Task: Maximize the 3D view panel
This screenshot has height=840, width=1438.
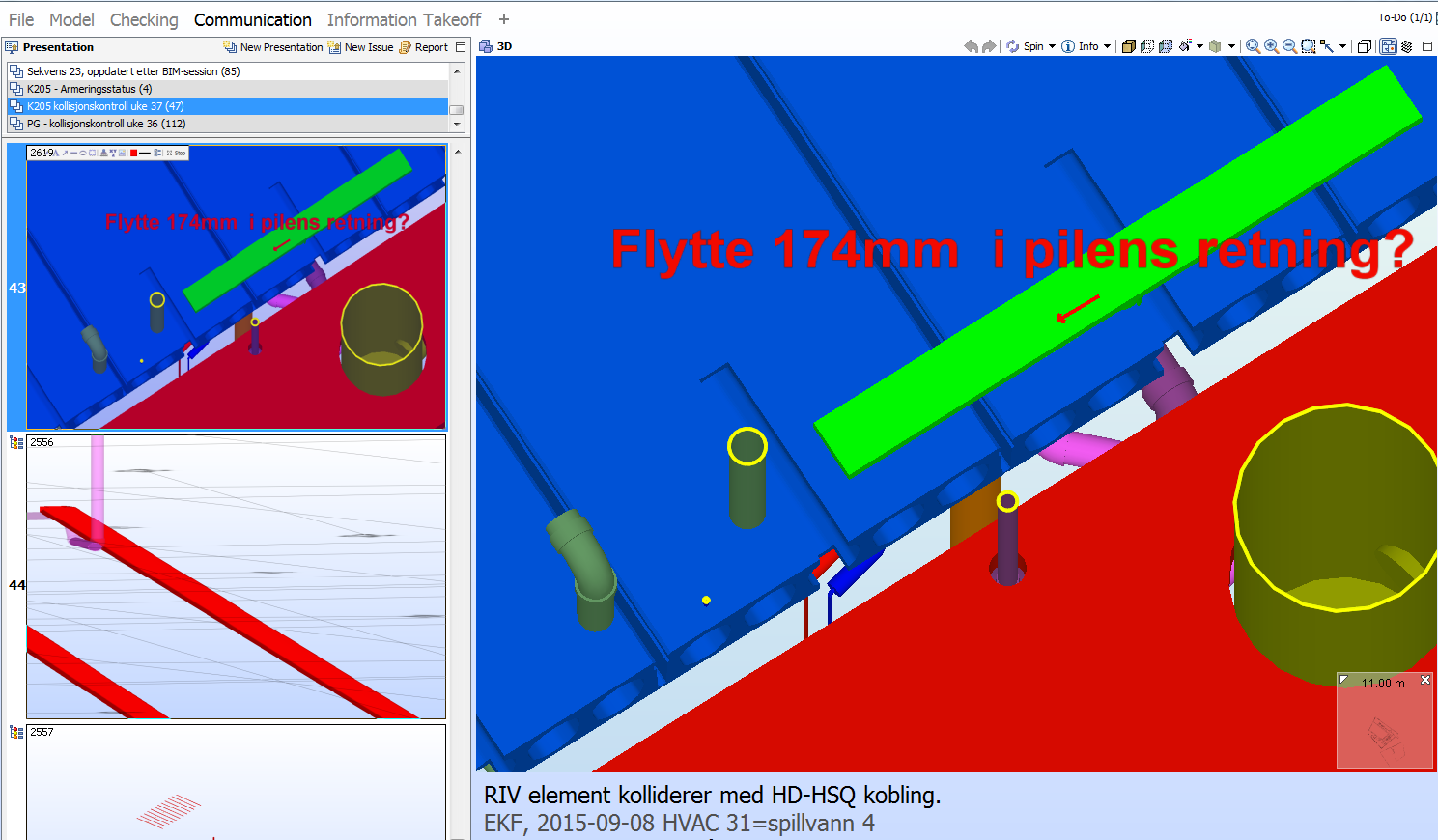Action: pos(1427,46)
